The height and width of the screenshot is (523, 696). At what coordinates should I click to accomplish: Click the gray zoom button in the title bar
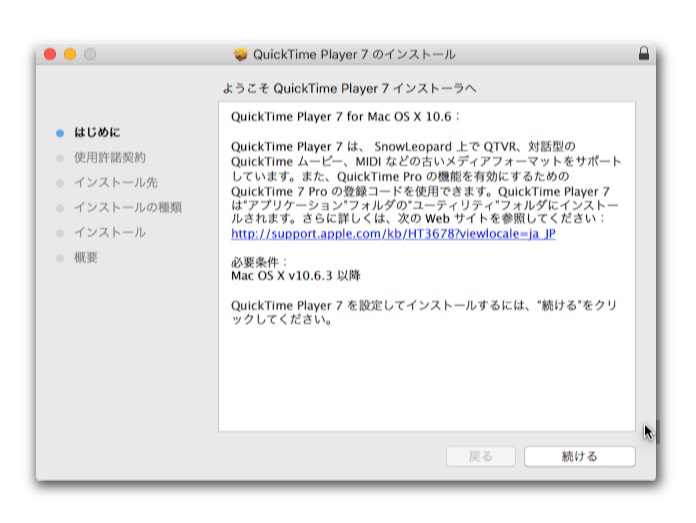coord(90,54)
